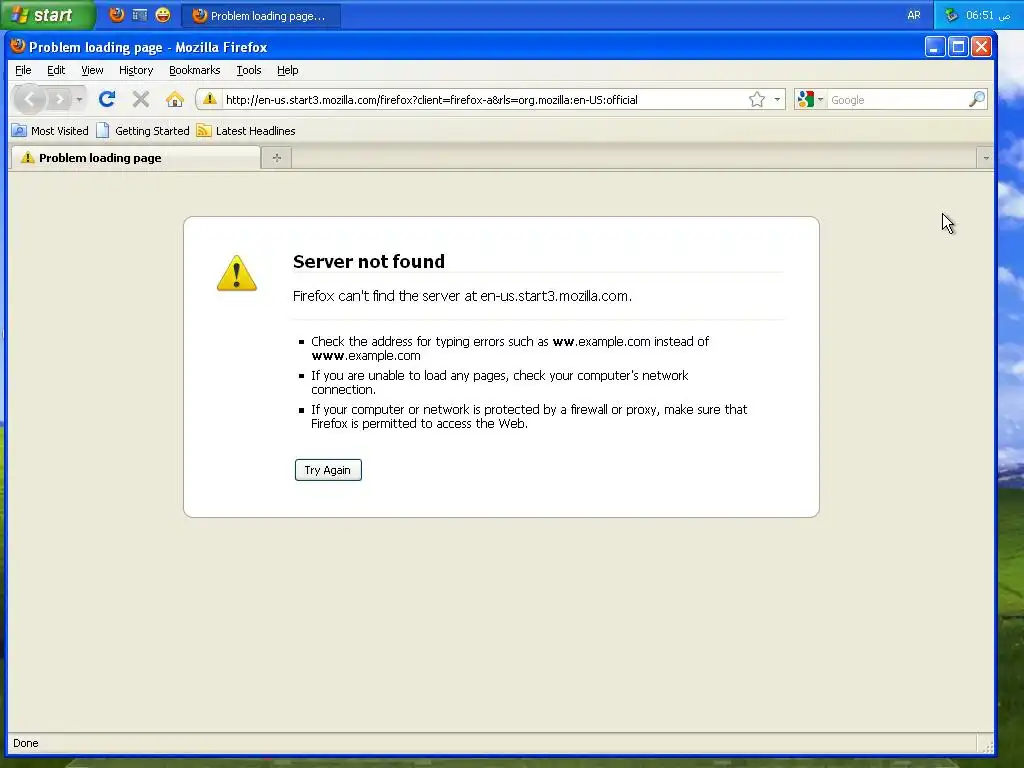Select the Problem loading page taskbar button
Viewport: 1024px width, 768px height.
pos(261,16)
